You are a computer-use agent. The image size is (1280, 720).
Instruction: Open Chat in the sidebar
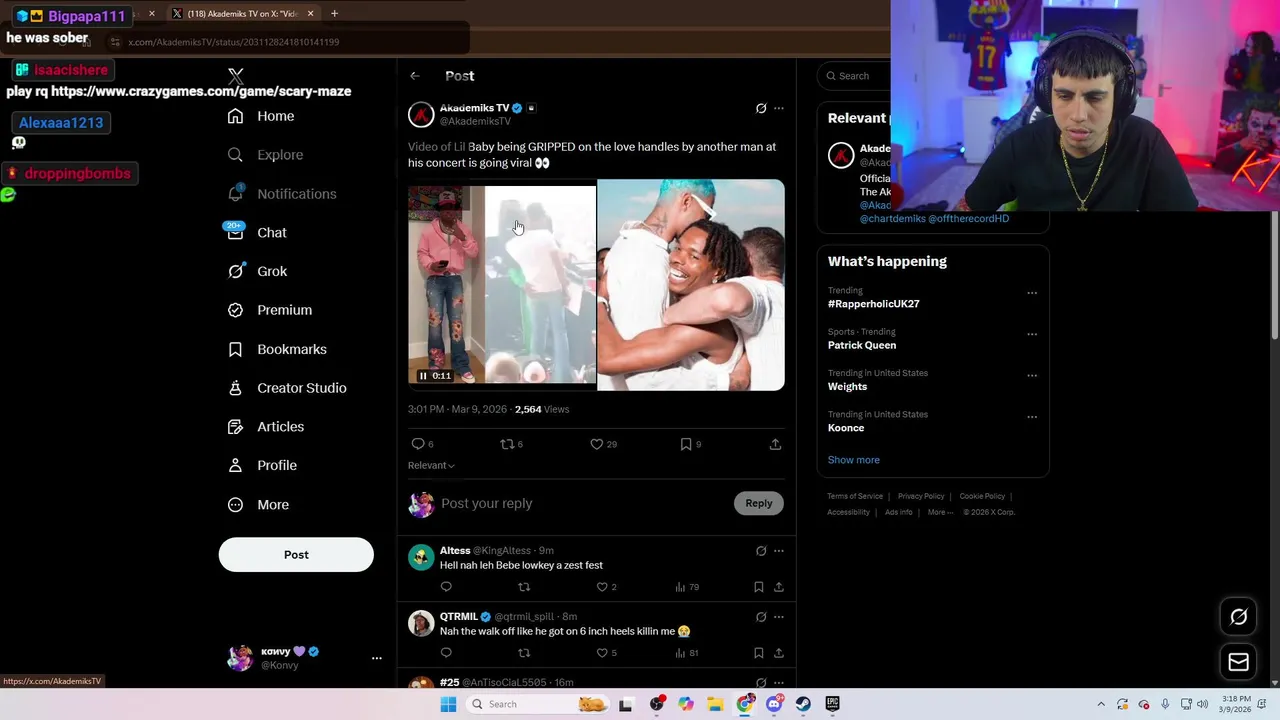(257, 233)
